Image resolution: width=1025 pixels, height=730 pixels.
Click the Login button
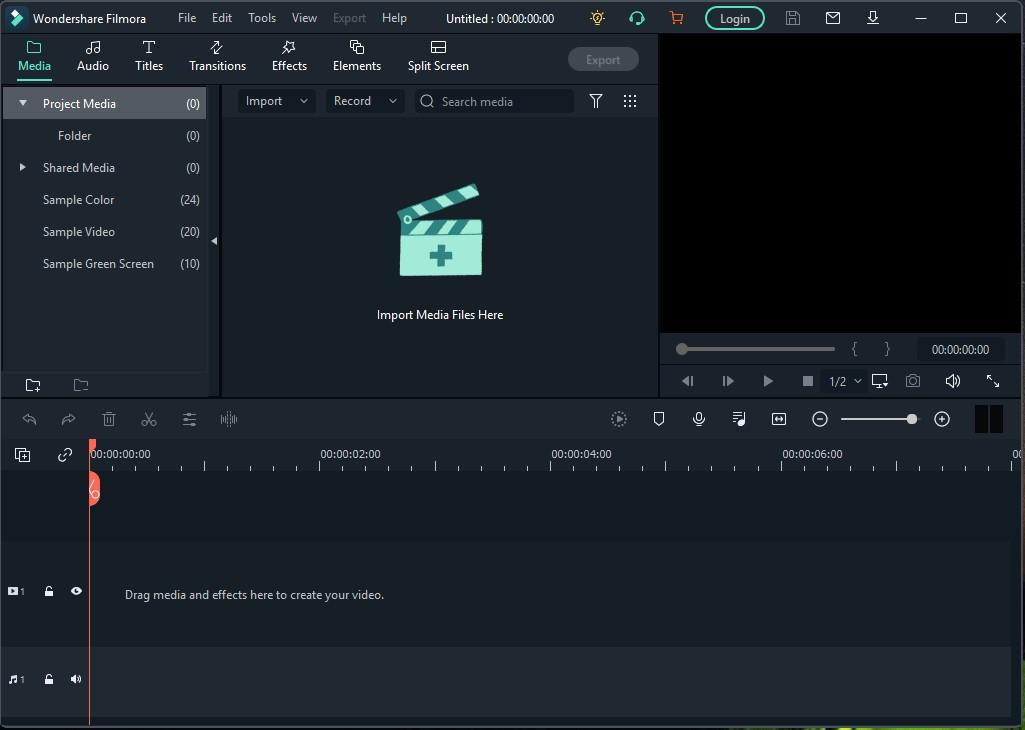(x=734, y=17)
